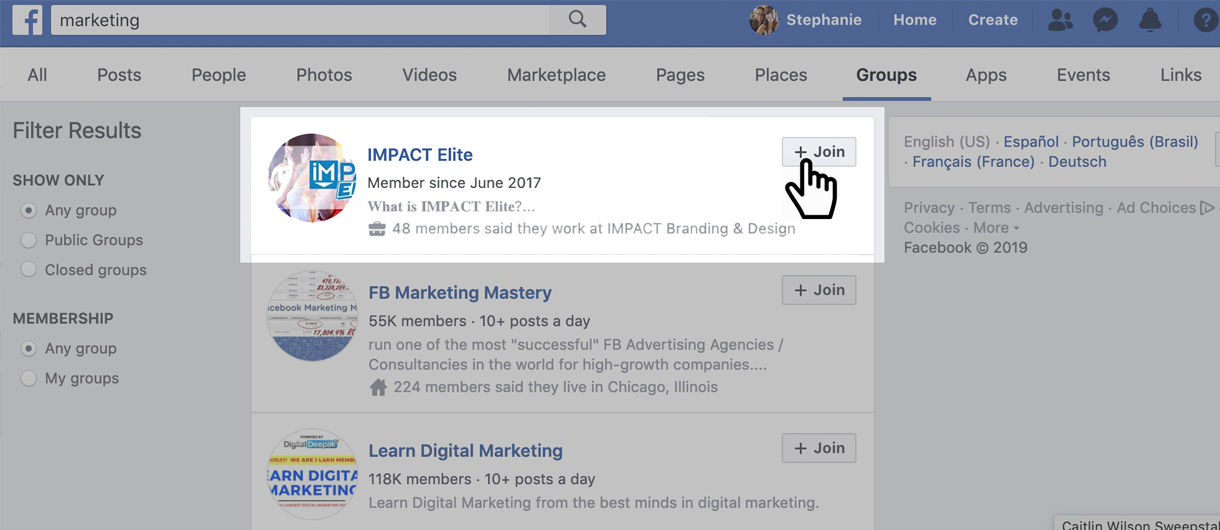Open the Ad Choices footer link
The height and width of the screenshot is (530, 1220).
[1156, 208]
